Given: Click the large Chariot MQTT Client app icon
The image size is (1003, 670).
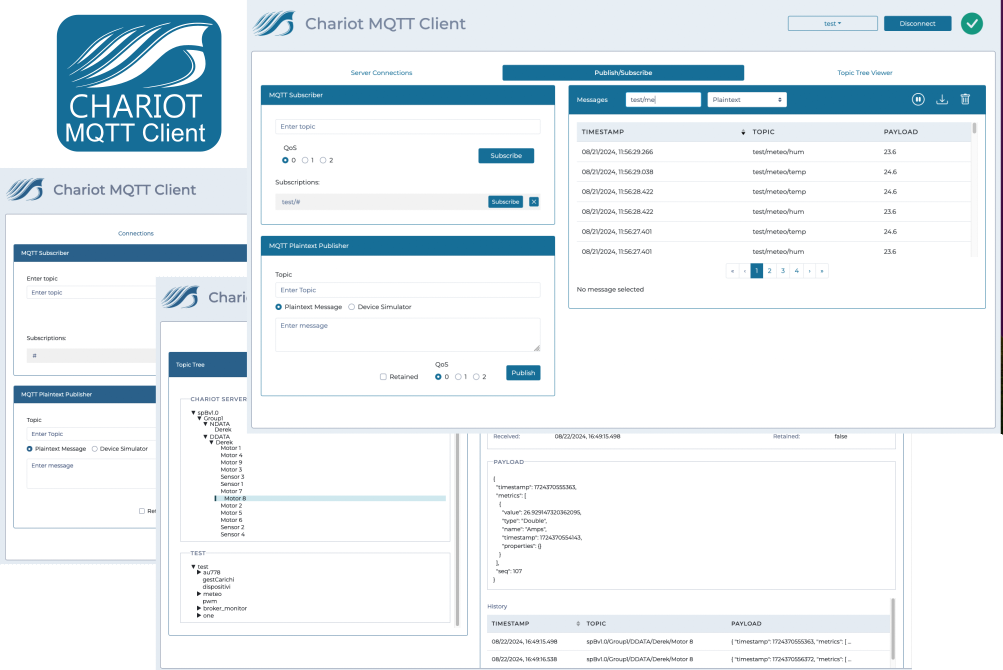Looking at the screenshot, I should point(139,83).
